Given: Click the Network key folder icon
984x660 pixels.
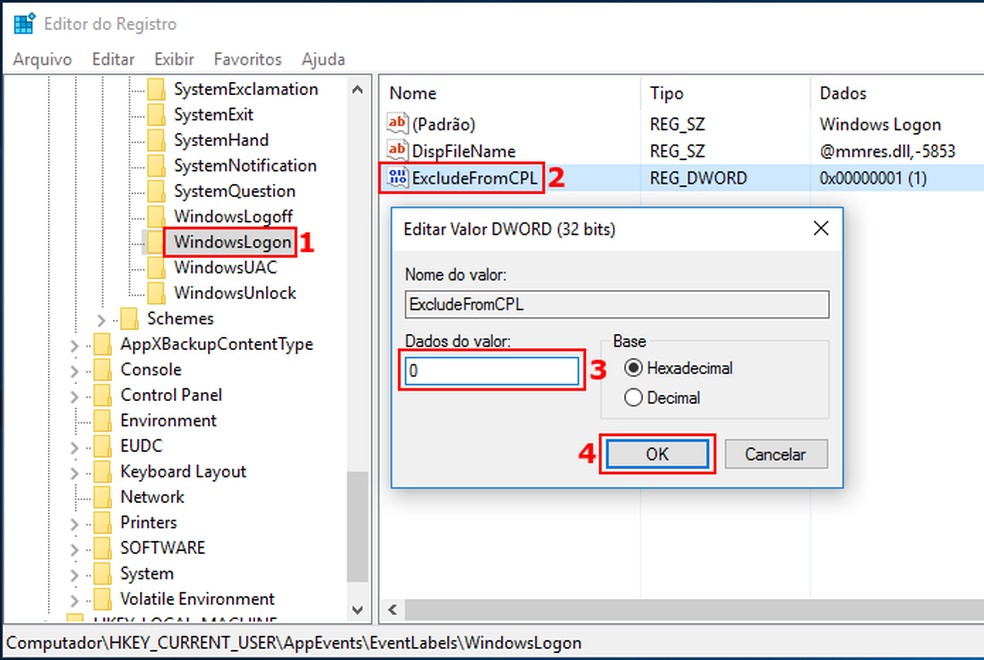Looking at the screenshot, I should (x=105, y=496).
